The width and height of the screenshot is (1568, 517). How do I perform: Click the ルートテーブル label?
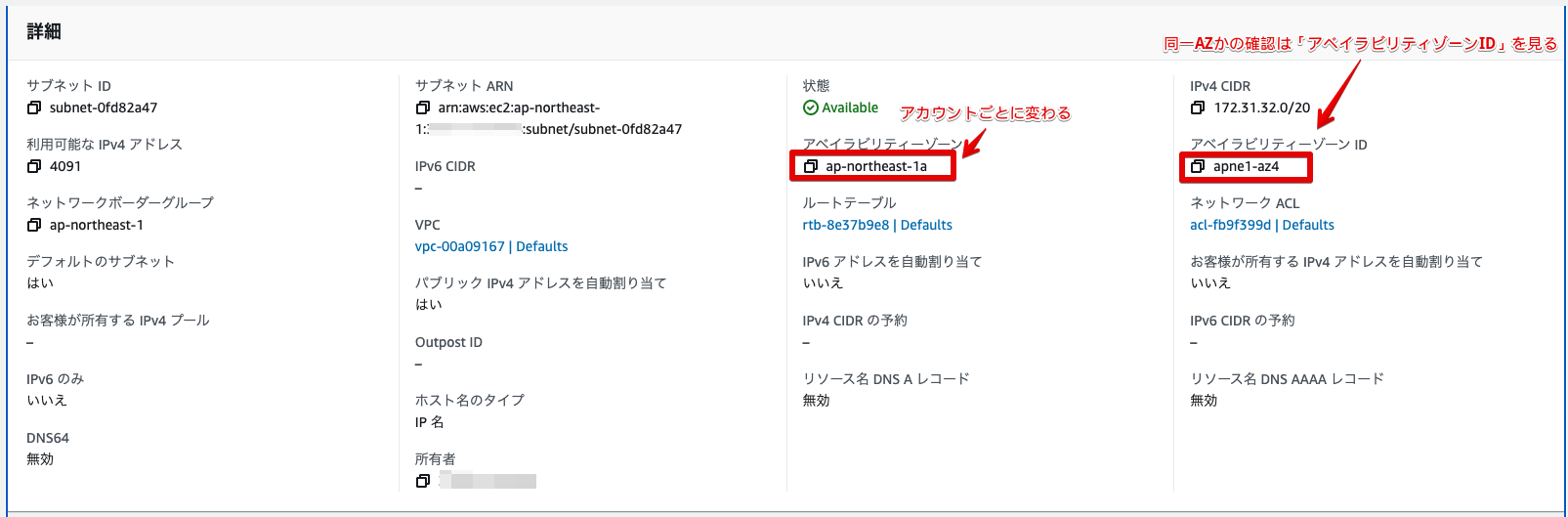click(849, 203)
